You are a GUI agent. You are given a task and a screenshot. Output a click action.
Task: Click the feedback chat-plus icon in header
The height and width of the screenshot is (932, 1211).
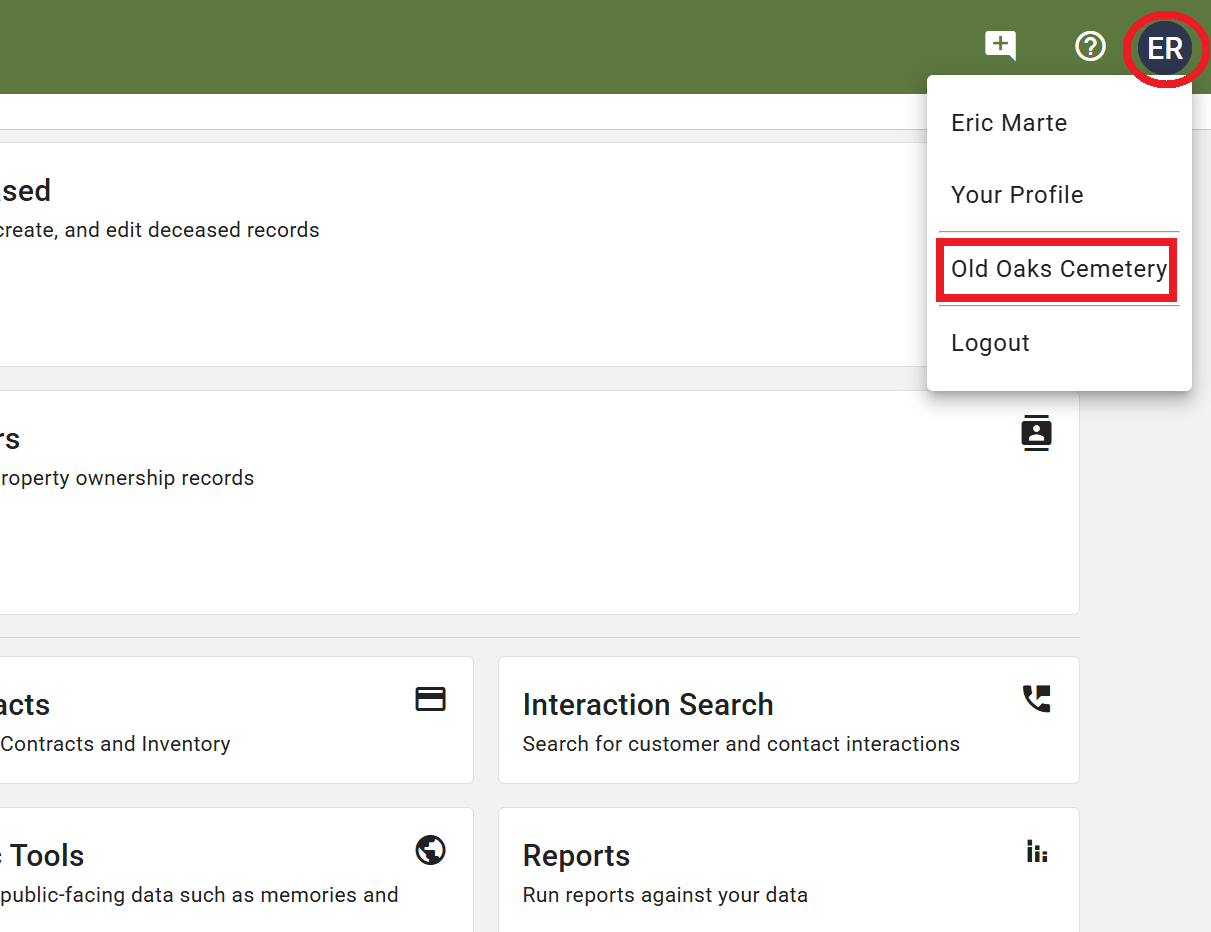tap(1000, 46)
